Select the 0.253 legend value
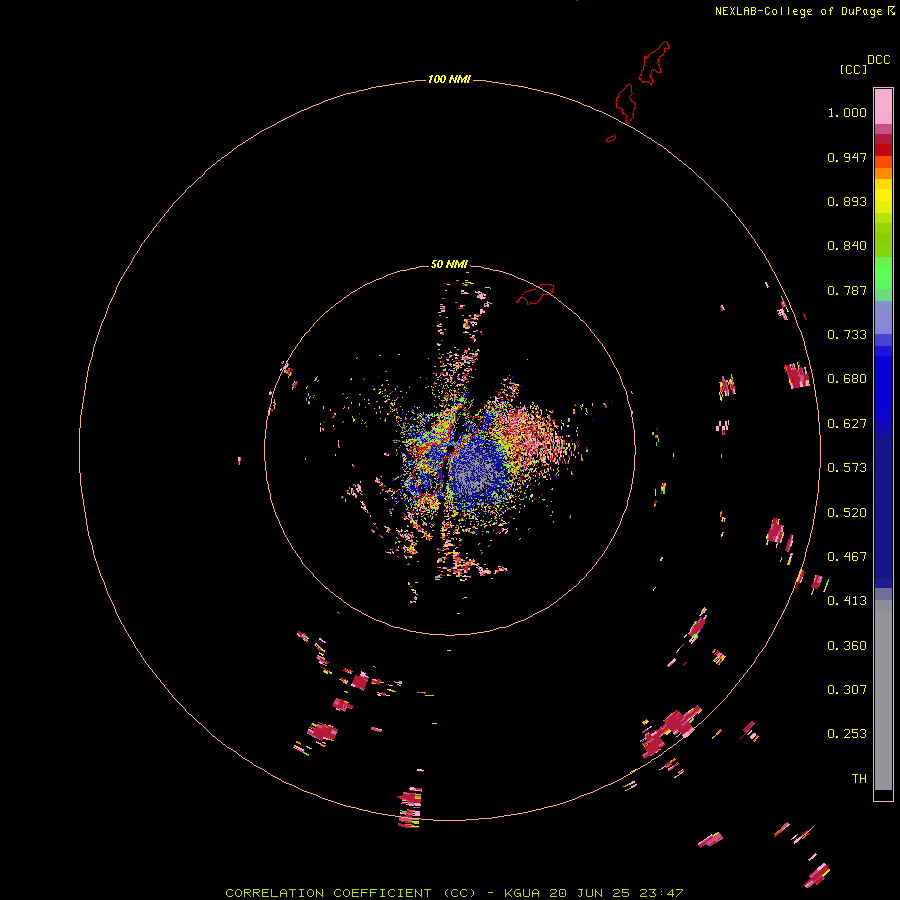This screenshot has height=900, width=900. click(x=847, y=734)
